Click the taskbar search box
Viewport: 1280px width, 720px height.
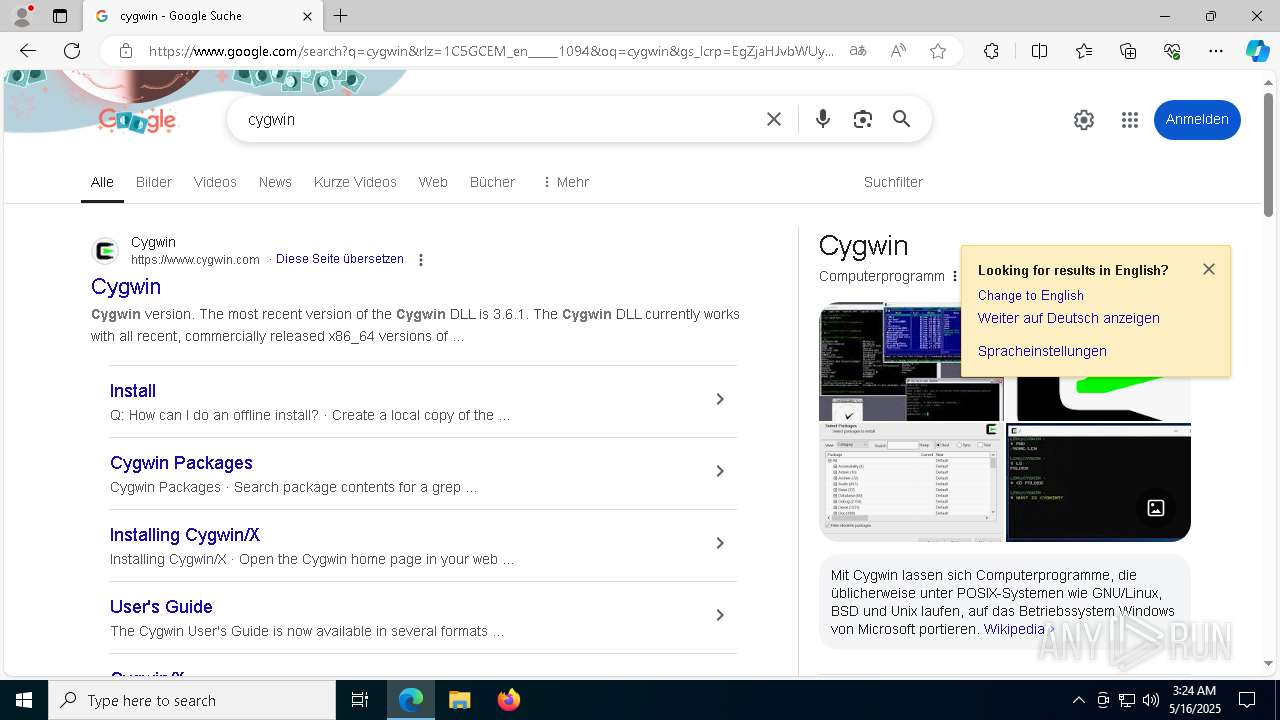(x=192, y=700)
